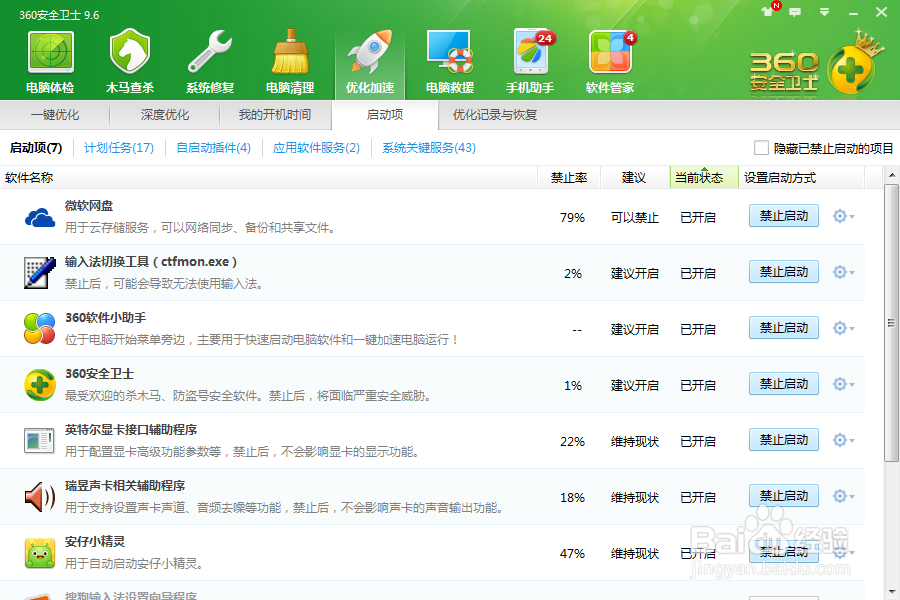
Task: Select 英特尔显卡接口辅助程序 name text
Action: (131, 429)
